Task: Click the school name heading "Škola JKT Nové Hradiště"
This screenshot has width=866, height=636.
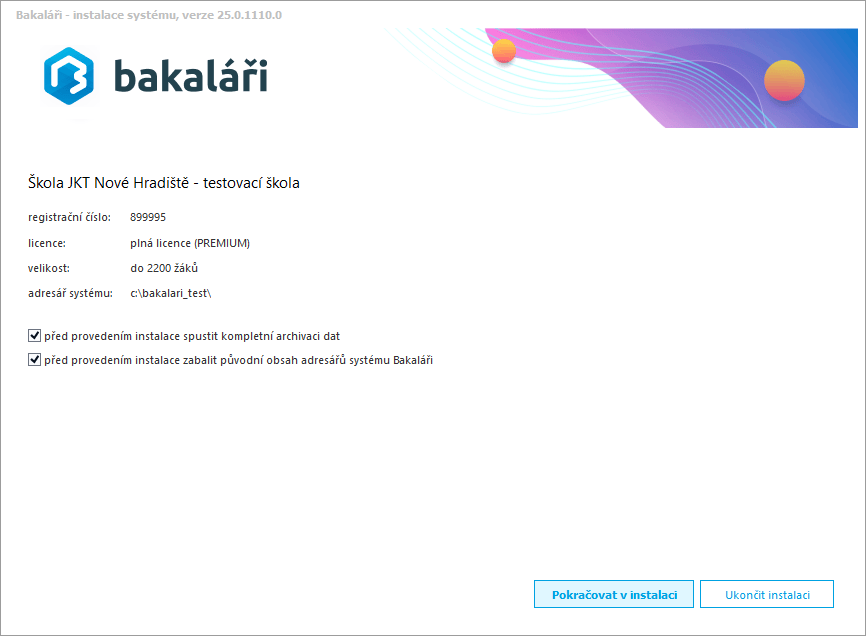Action: tap(163, 183)
